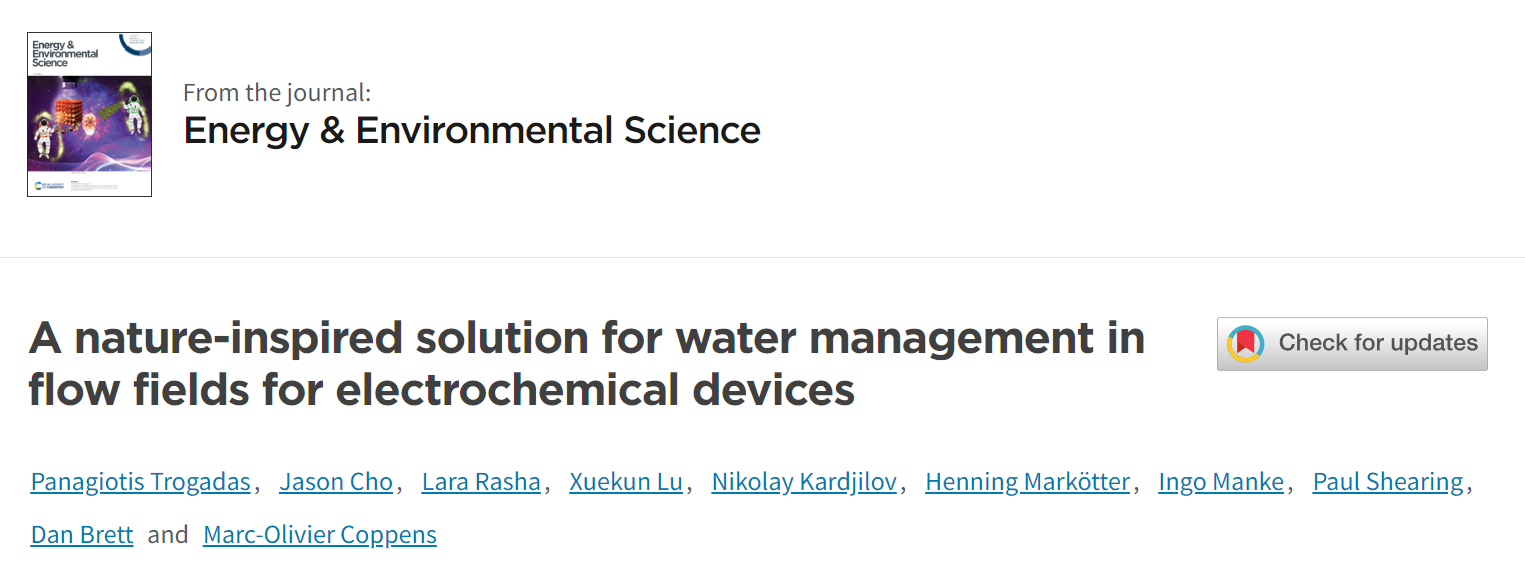This screenshot has width=1525, height=569.
Task: Open Ingo Manke author info
Action: click(x=1221, y=482)
